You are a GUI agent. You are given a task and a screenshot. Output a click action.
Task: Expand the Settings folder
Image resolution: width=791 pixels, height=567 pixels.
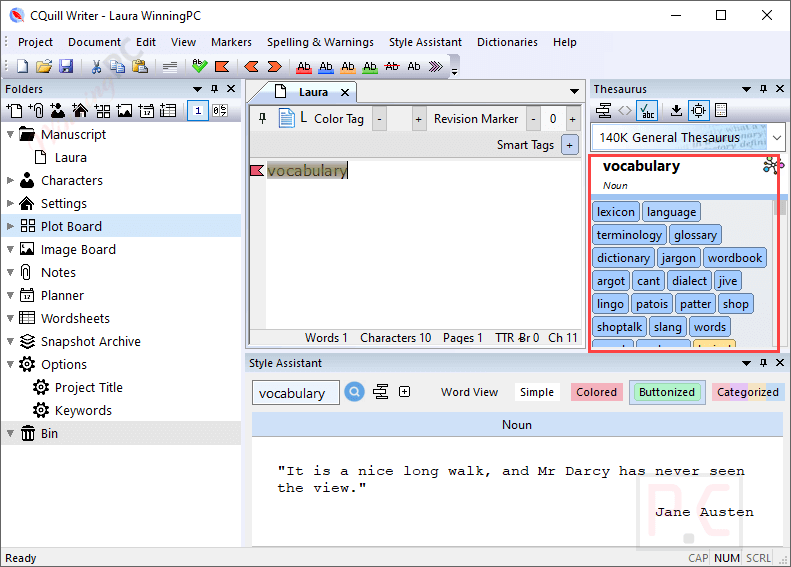tap(10, 203)
